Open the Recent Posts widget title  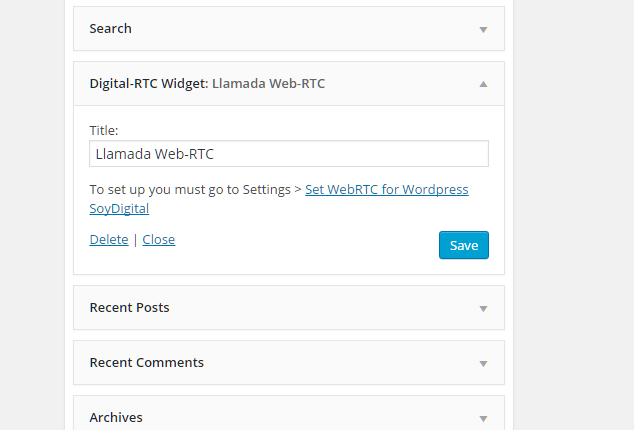pos(129,308)
